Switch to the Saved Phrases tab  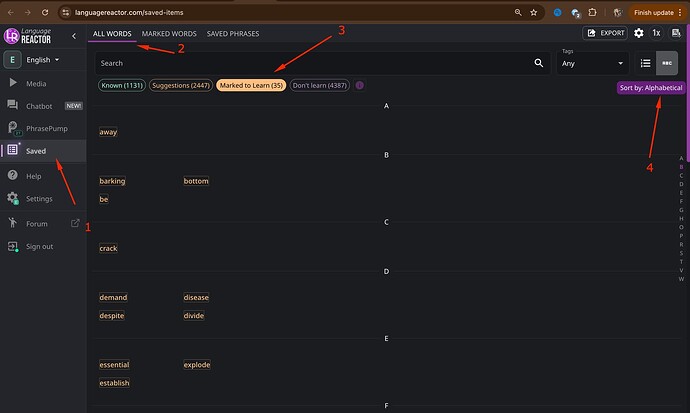point(233,33)
